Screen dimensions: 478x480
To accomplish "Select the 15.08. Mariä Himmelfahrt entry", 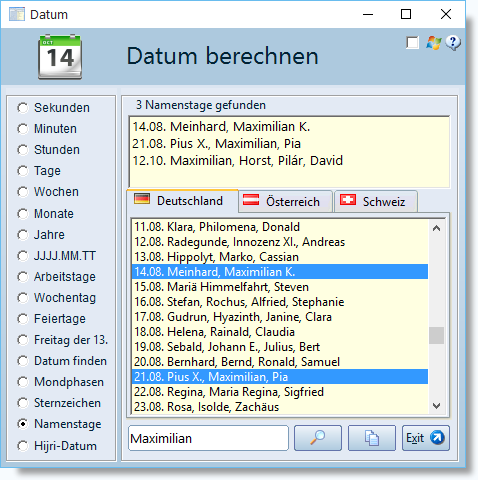I will pyautogui.click(x=280, y=287).
